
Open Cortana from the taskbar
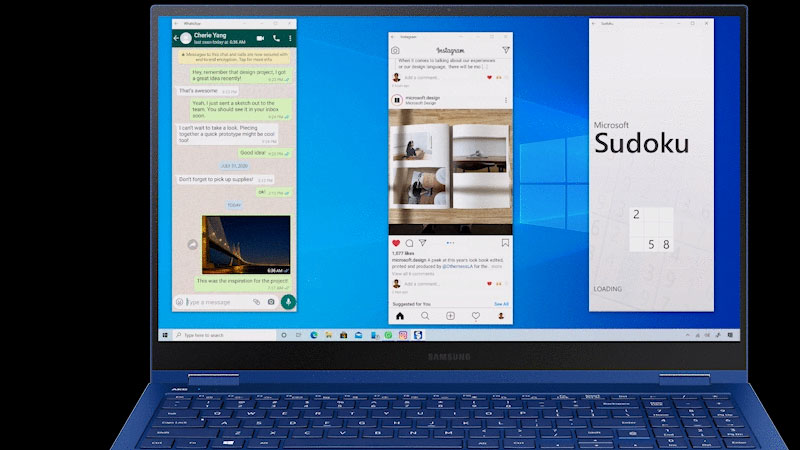pyautogui.click(x=284, y=335)
